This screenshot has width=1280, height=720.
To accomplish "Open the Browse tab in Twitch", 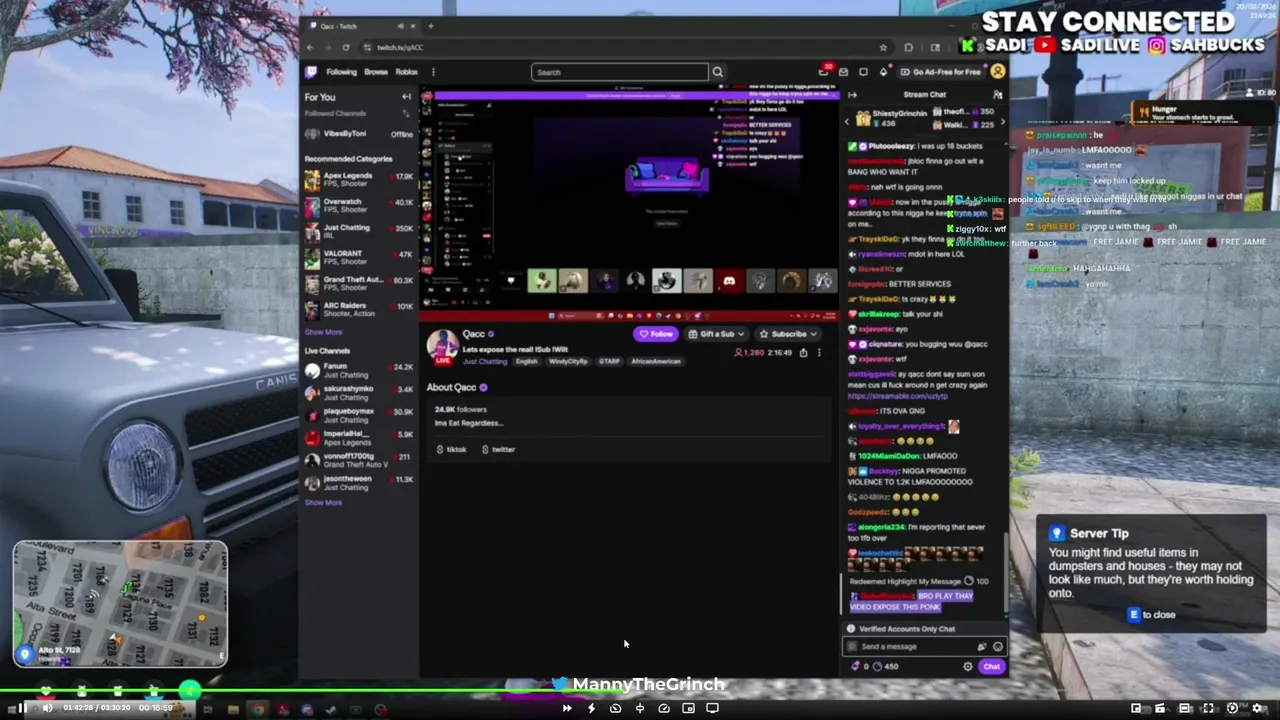I will coord(376,72).
